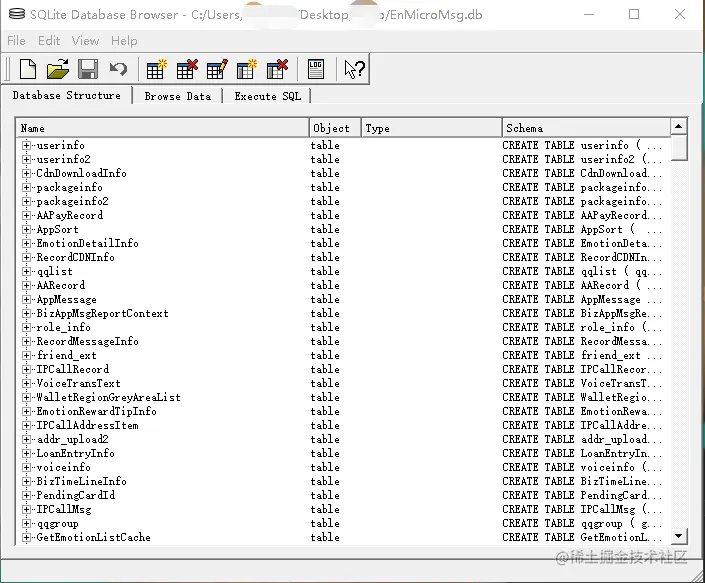Select the EmotionRewardTipInfo row
This screenshot has width=705, height=583.
(343, 411)
